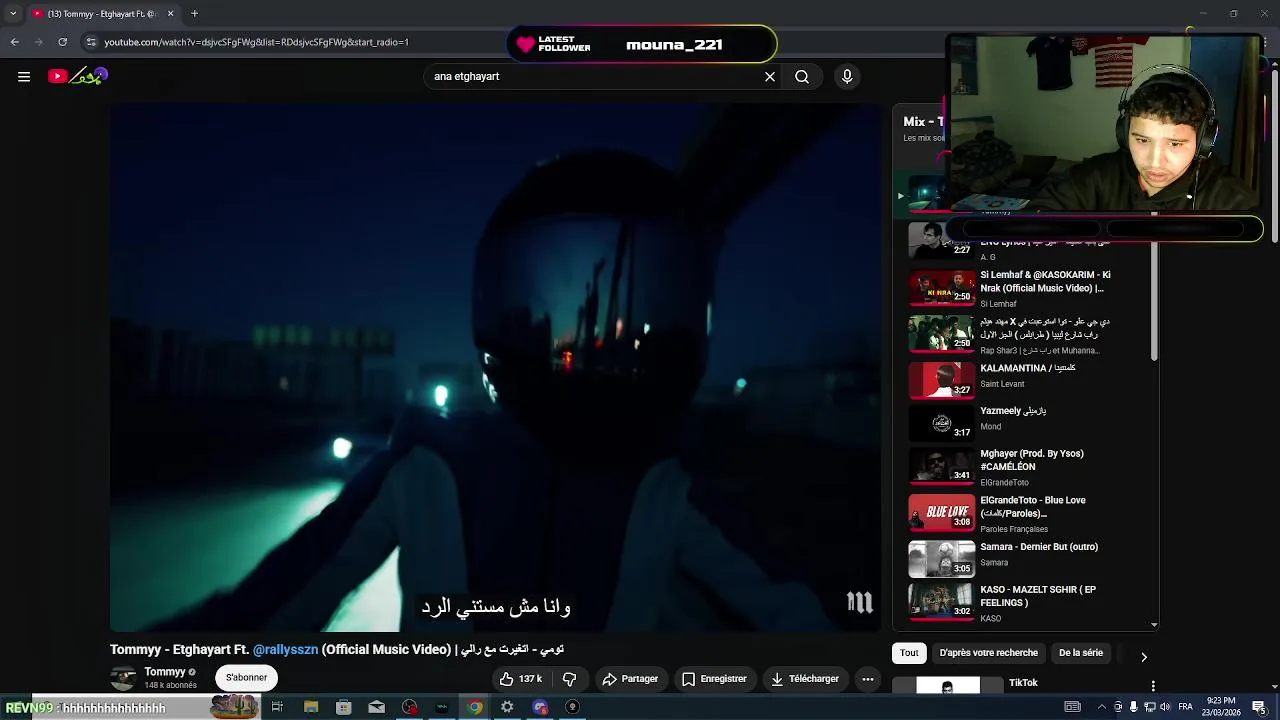Click the video player to pause
The height and width of the screenshot is (720, 1280).
click(497, 367)
